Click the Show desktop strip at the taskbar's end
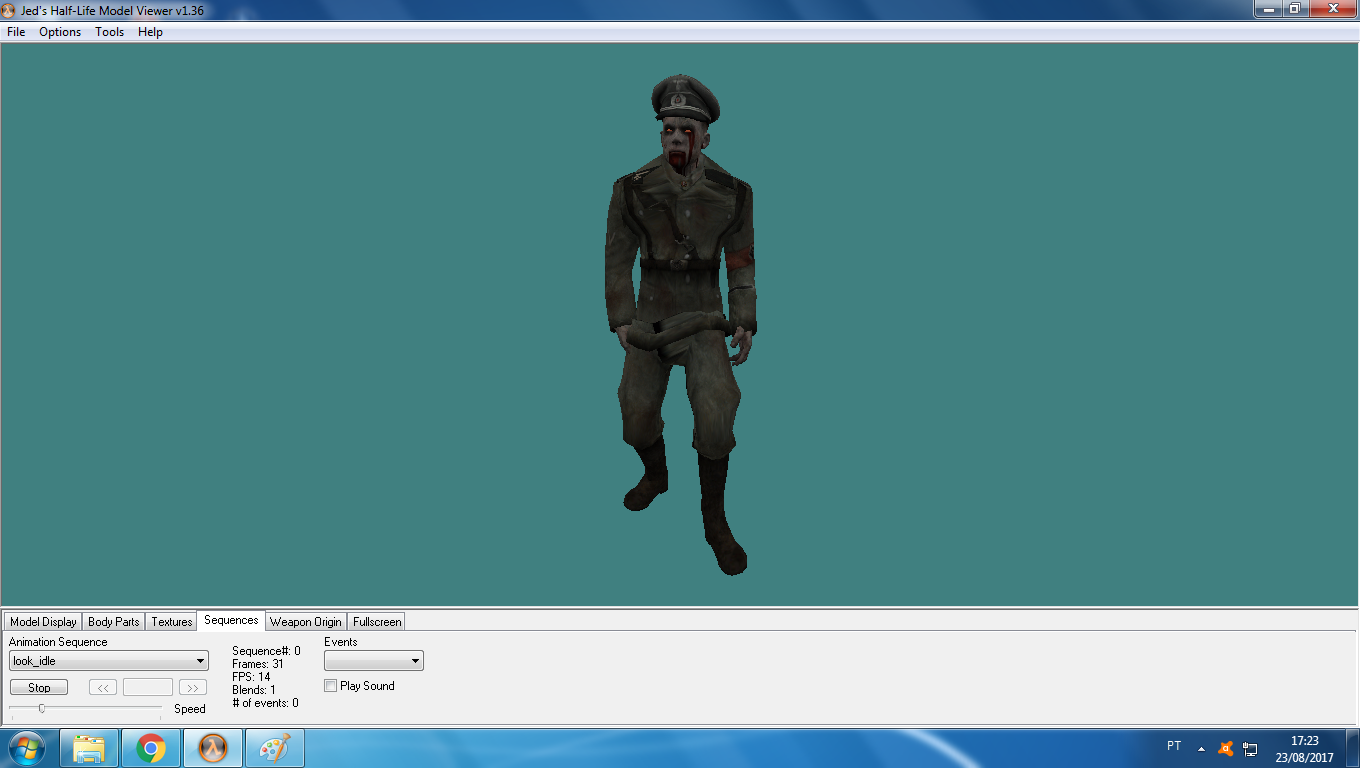The height and width of the screenshot is (768, 1361). point(1353,748)
